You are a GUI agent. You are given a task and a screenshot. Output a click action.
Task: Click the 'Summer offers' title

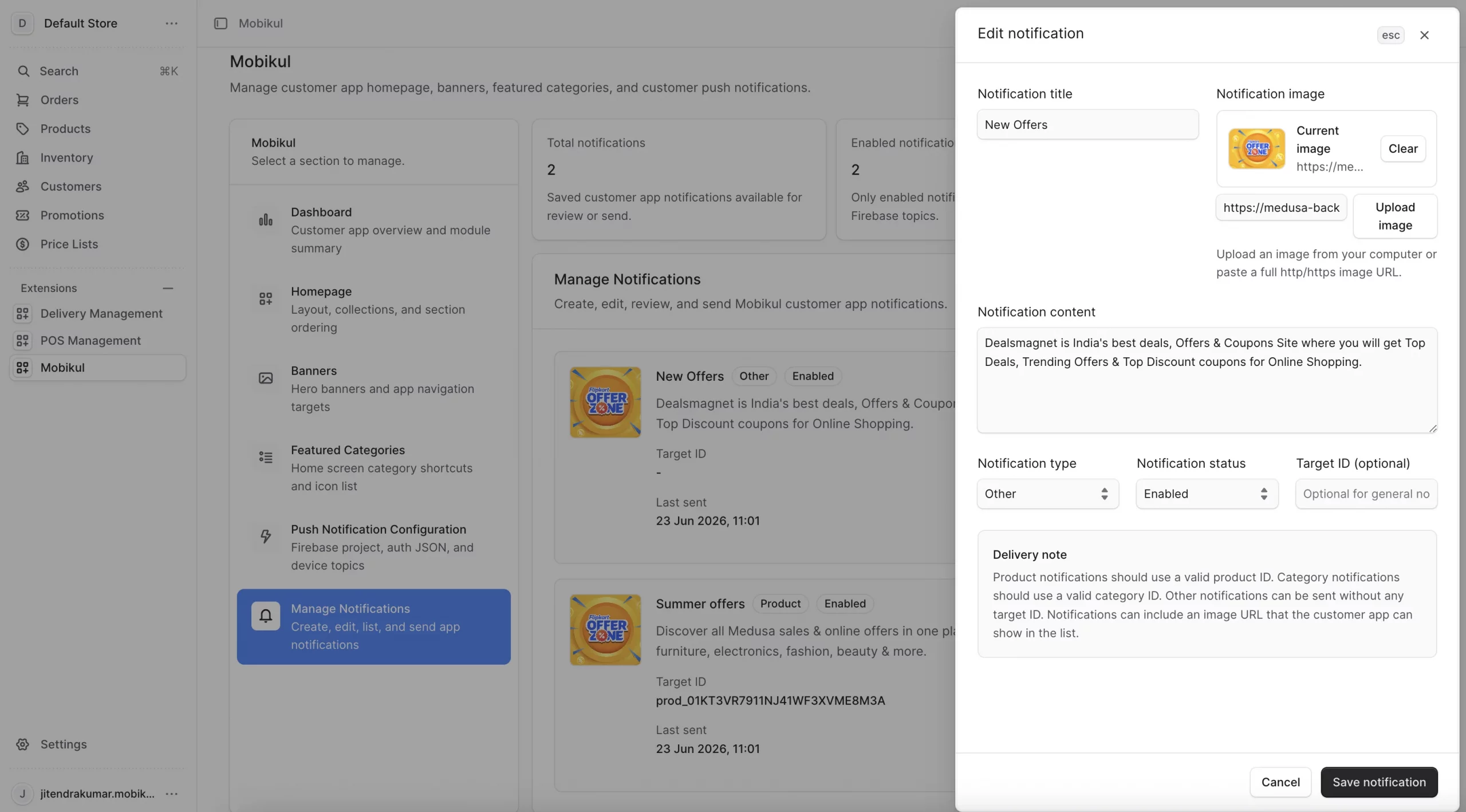tap(700, 604)
